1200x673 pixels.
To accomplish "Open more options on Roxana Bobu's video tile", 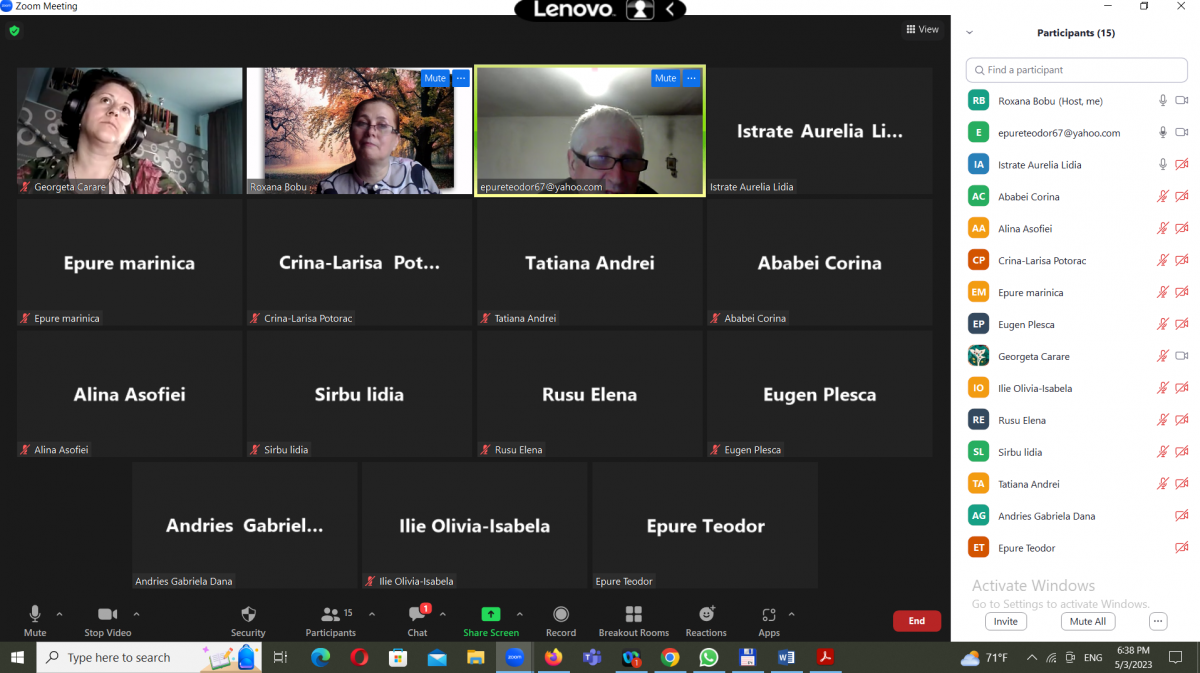I will coord(460,78).
